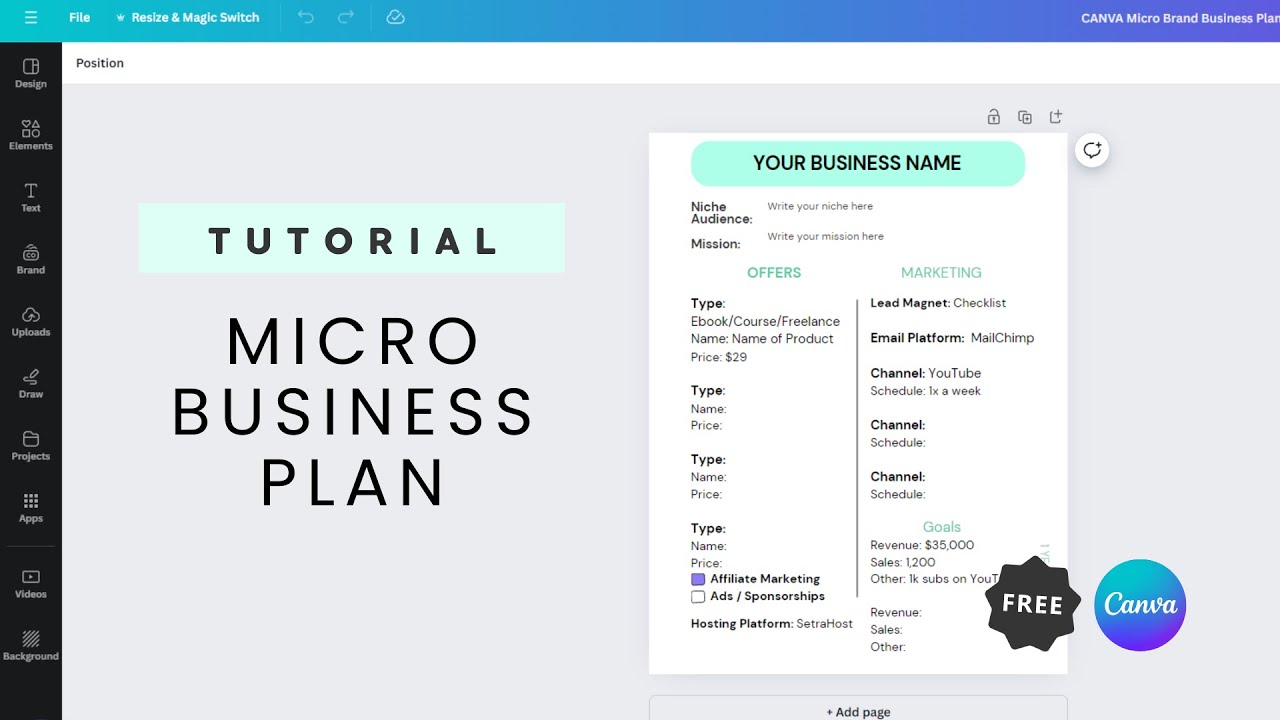Open the Videos panel

point(31,584)
